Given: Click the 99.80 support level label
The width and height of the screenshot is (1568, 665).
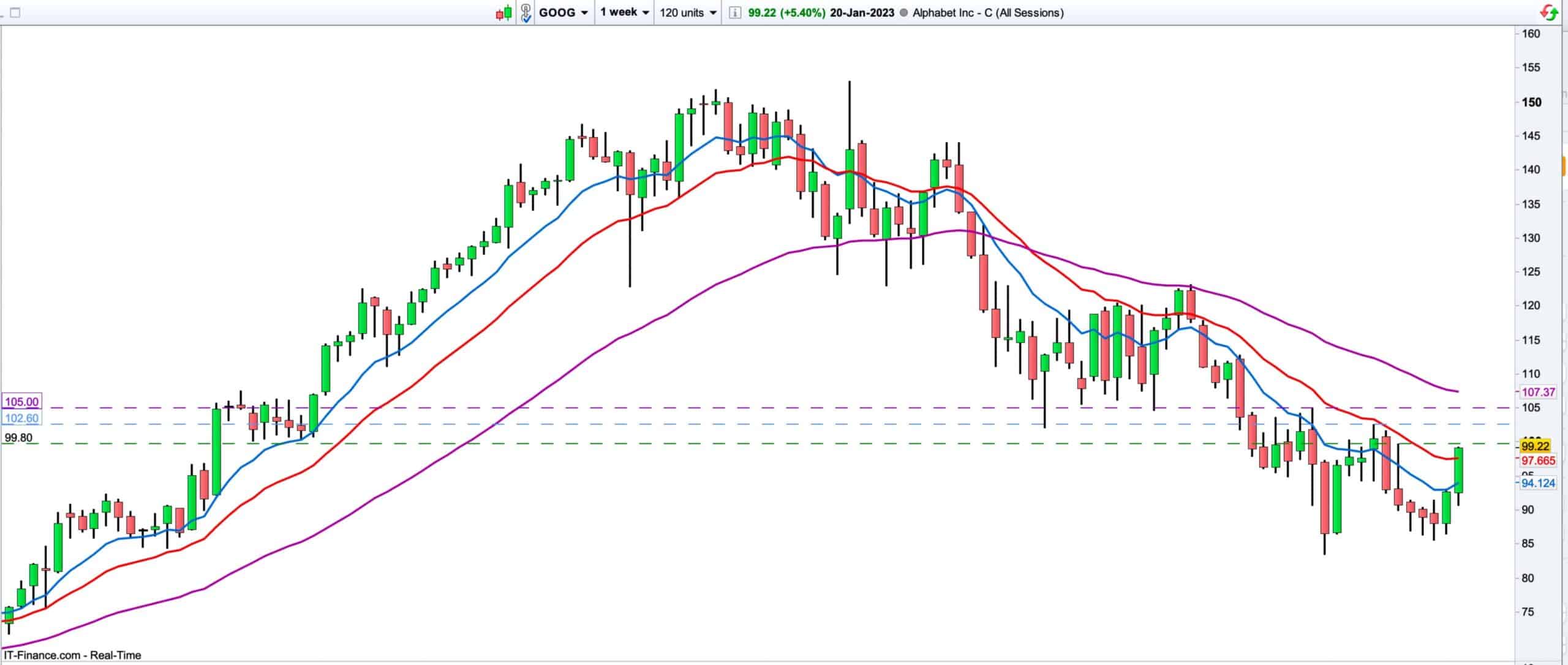Looking at the screenshot, I should coord(18,438).
